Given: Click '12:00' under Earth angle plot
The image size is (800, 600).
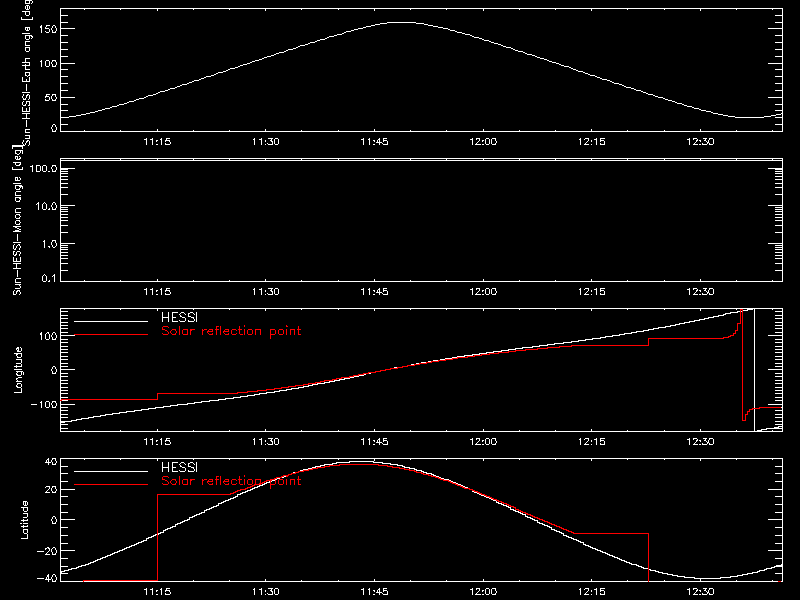Looking at the screenshot, I should pyautogui.click(x=483, y=141).
